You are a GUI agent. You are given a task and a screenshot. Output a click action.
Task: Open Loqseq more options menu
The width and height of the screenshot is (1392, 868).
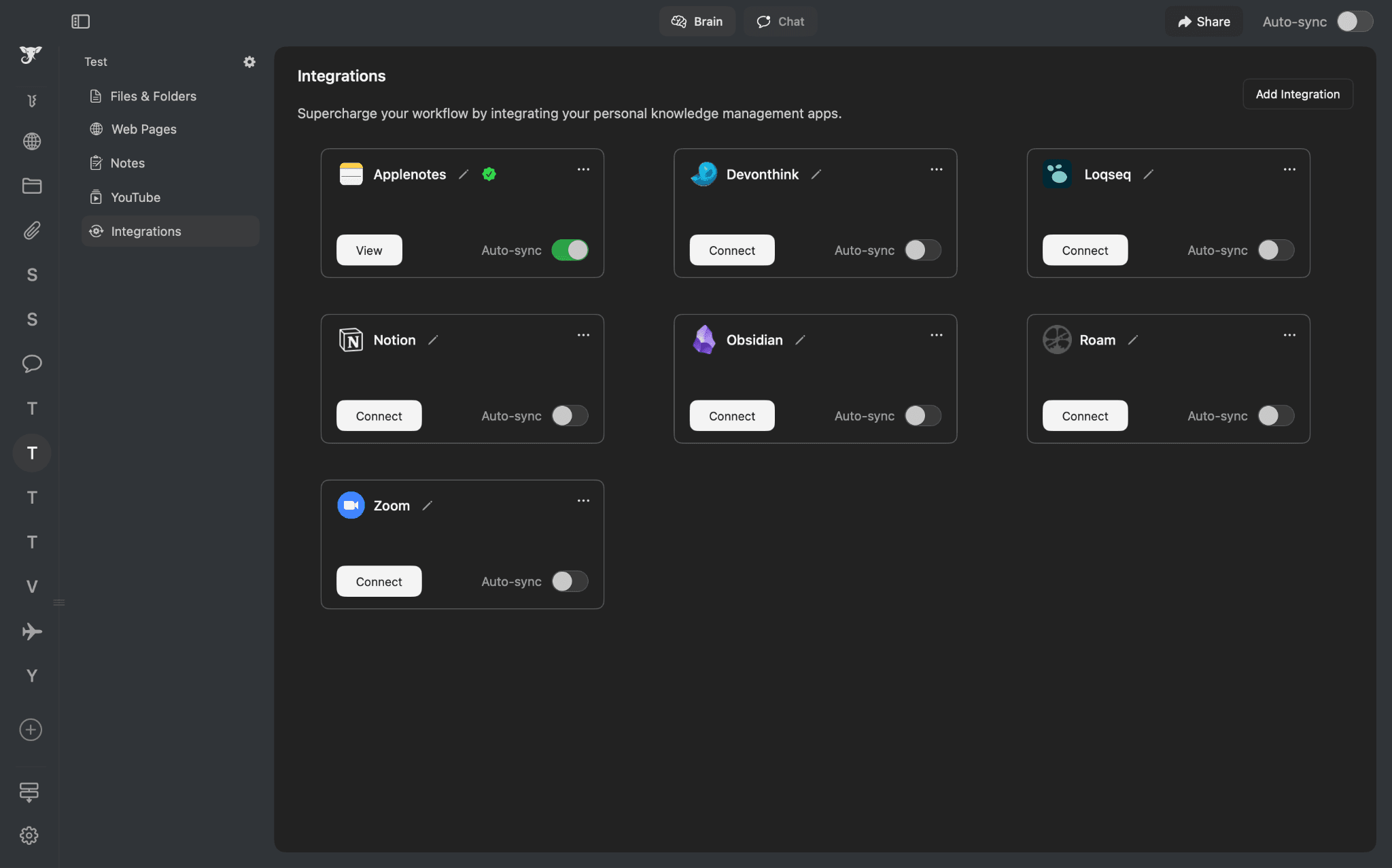pos(1289,169)
